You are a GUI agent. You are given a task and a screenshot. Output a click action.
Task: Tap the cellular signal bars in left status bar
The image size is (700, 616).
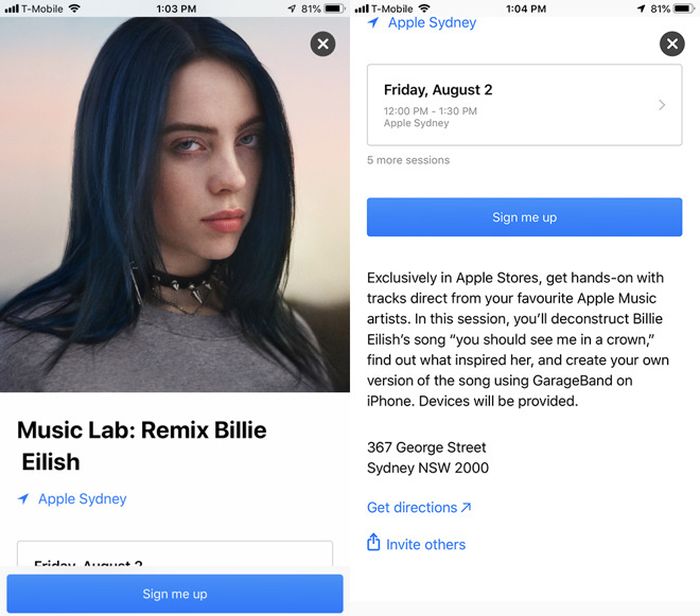point(11,8)
